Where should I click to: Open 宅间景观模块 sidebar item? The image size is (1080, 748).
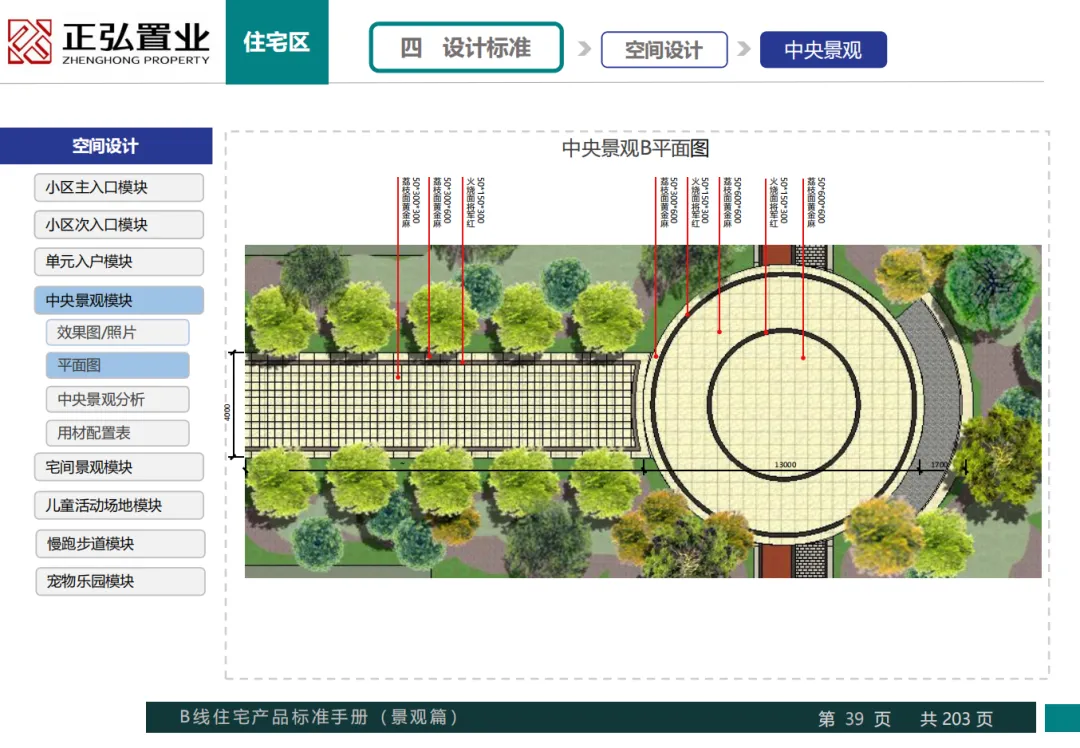point(118,467)
